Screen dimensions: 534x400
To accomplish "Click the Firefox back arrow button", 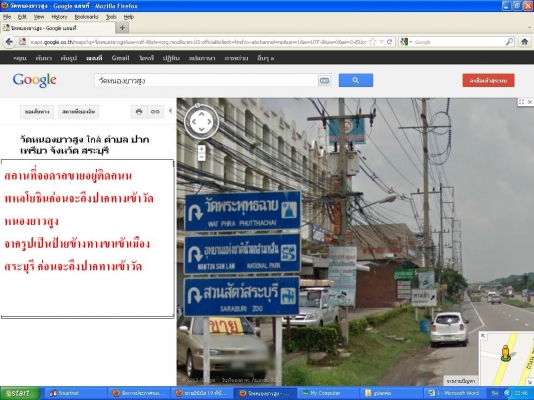I will (x=9, y=42).
